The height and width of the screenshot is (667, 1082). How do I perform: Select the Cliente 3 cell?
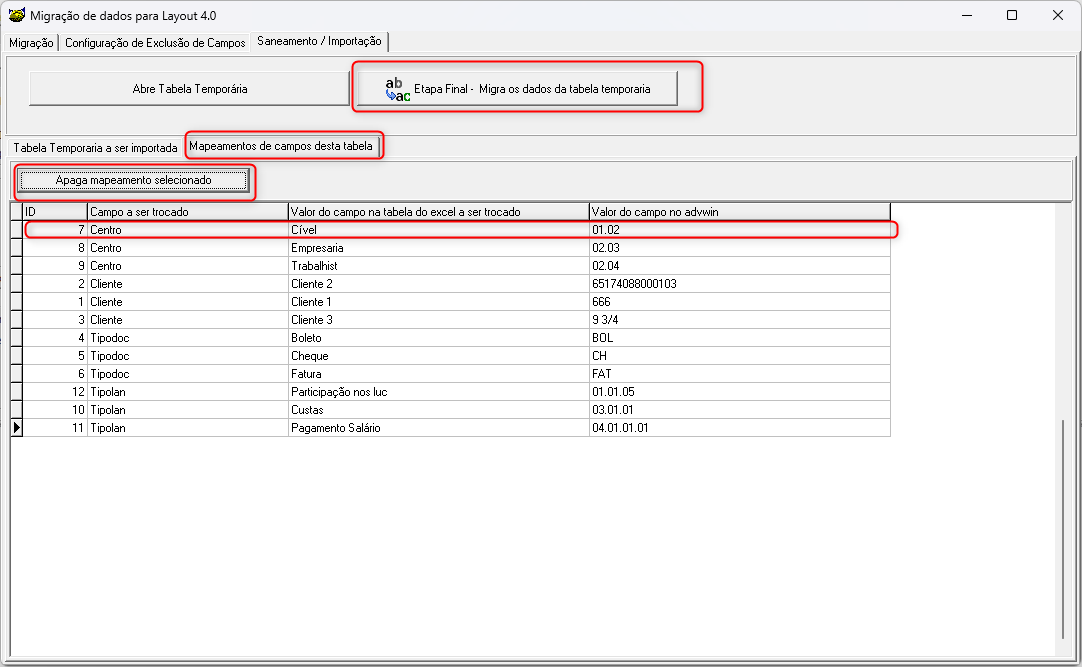tap(439, 319)
